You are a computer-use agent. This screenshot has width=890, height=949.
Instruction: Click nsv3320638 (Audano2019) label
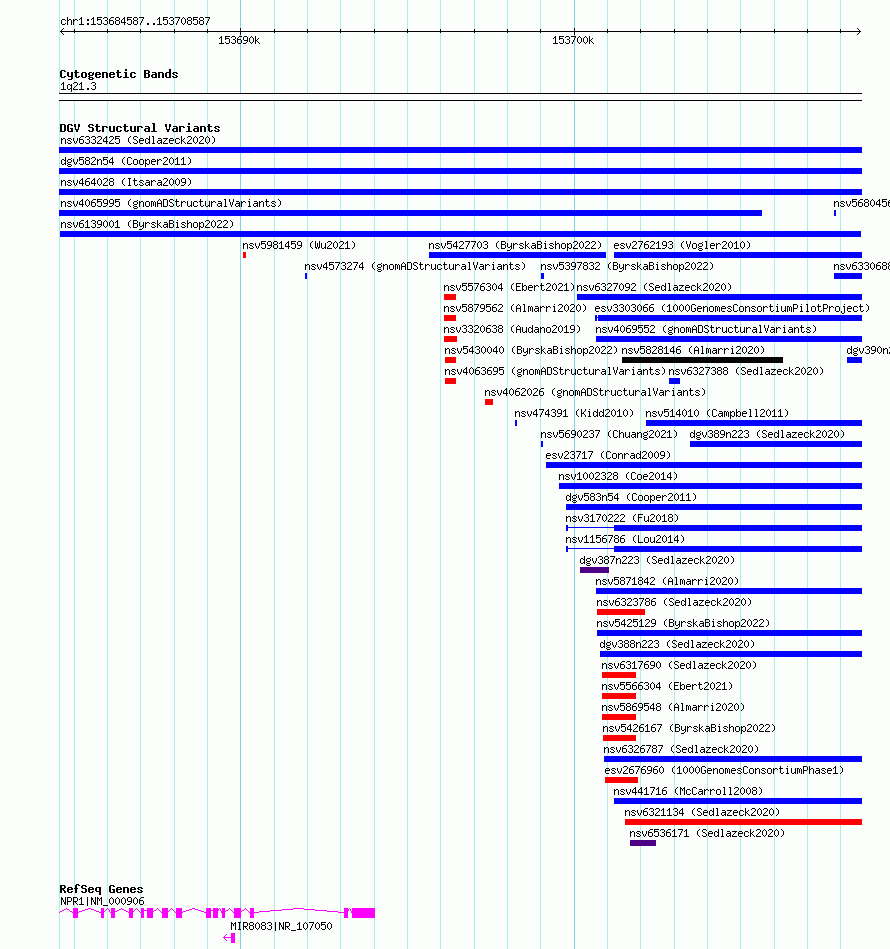[512, 330]
